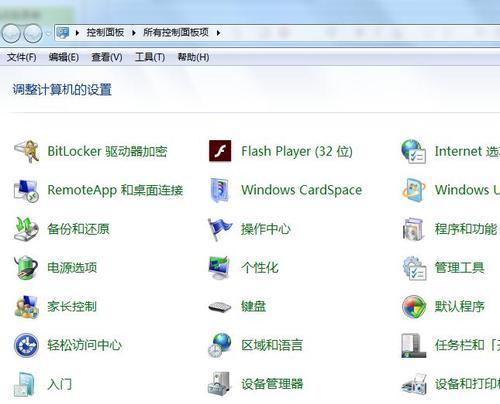Open the recent pages dropdown arrow

48,33
